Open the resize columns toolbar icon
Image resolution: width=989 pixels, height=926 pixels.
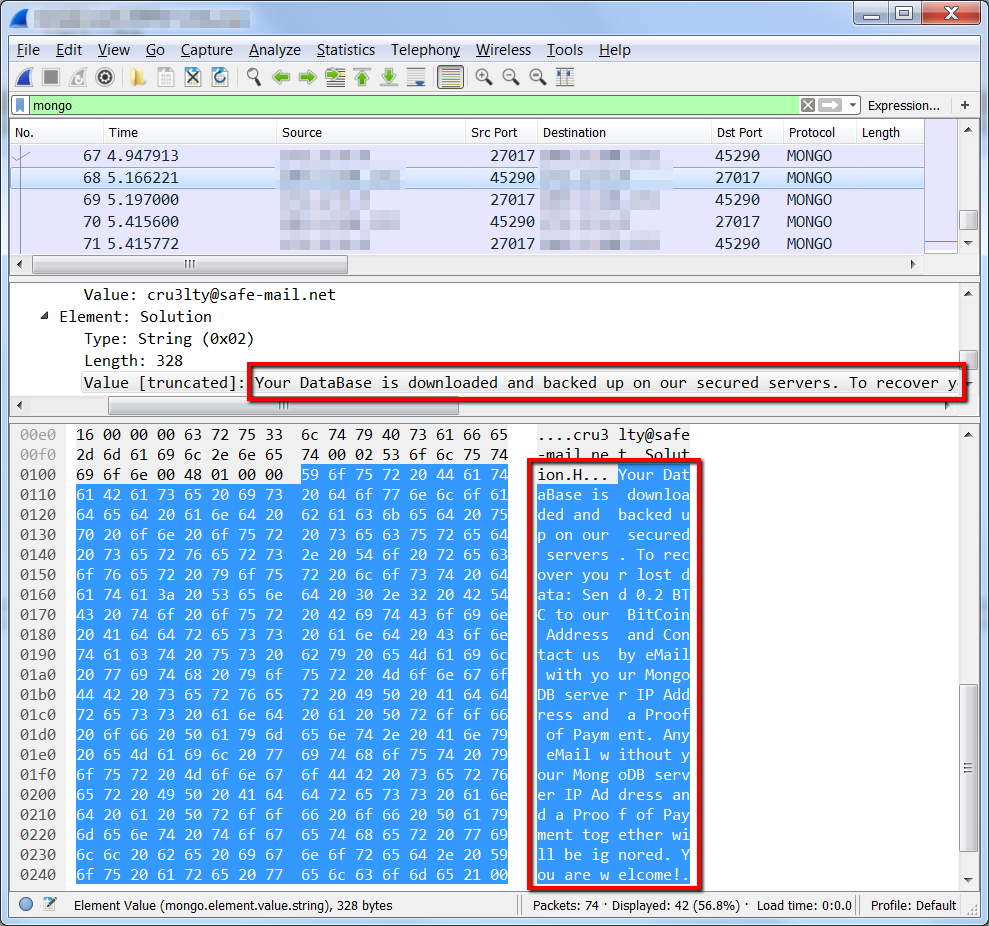point(565,78)
